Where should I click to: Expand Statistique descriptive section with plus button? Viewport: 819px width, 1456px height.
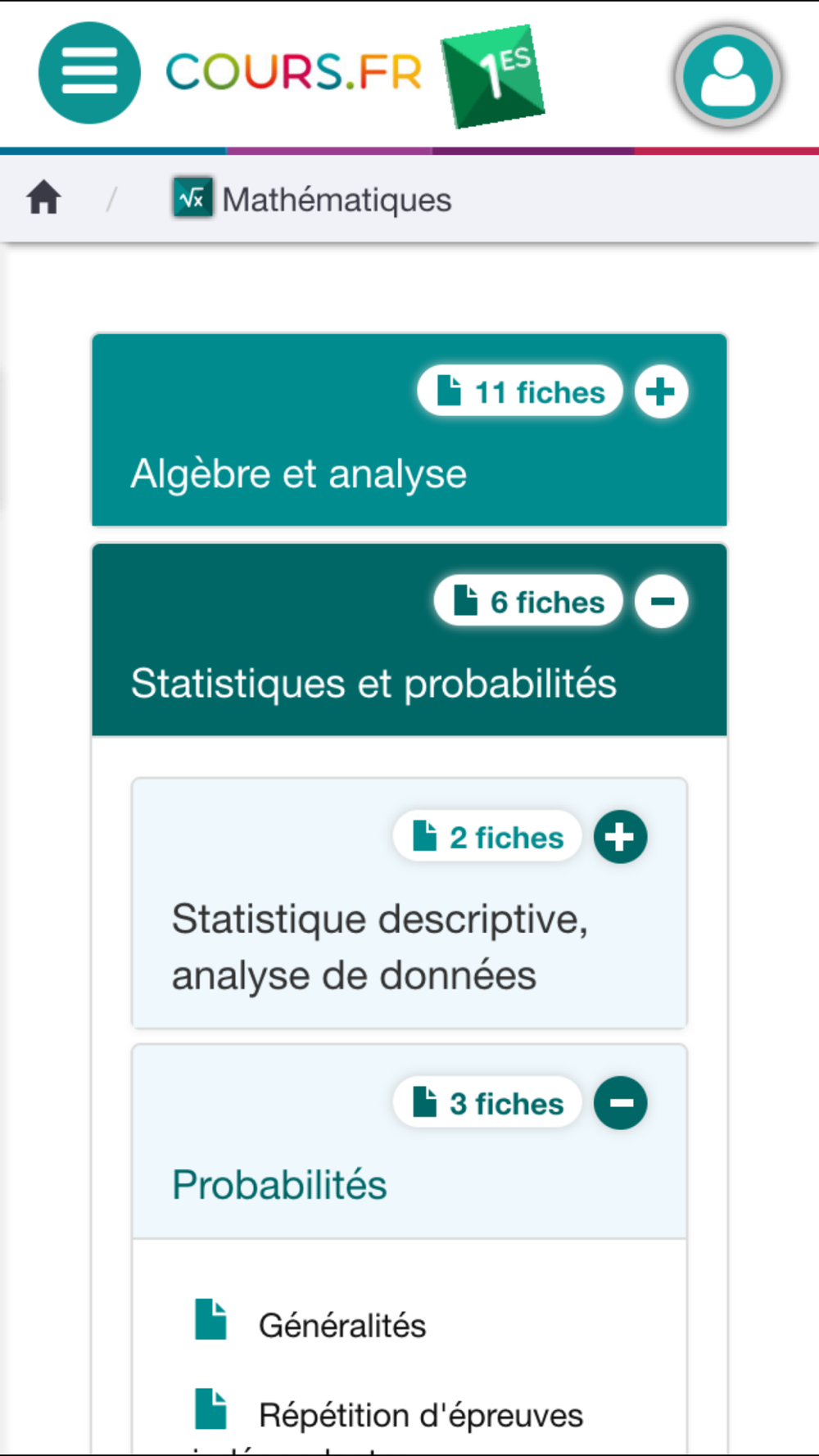click(x=620, y=837)
